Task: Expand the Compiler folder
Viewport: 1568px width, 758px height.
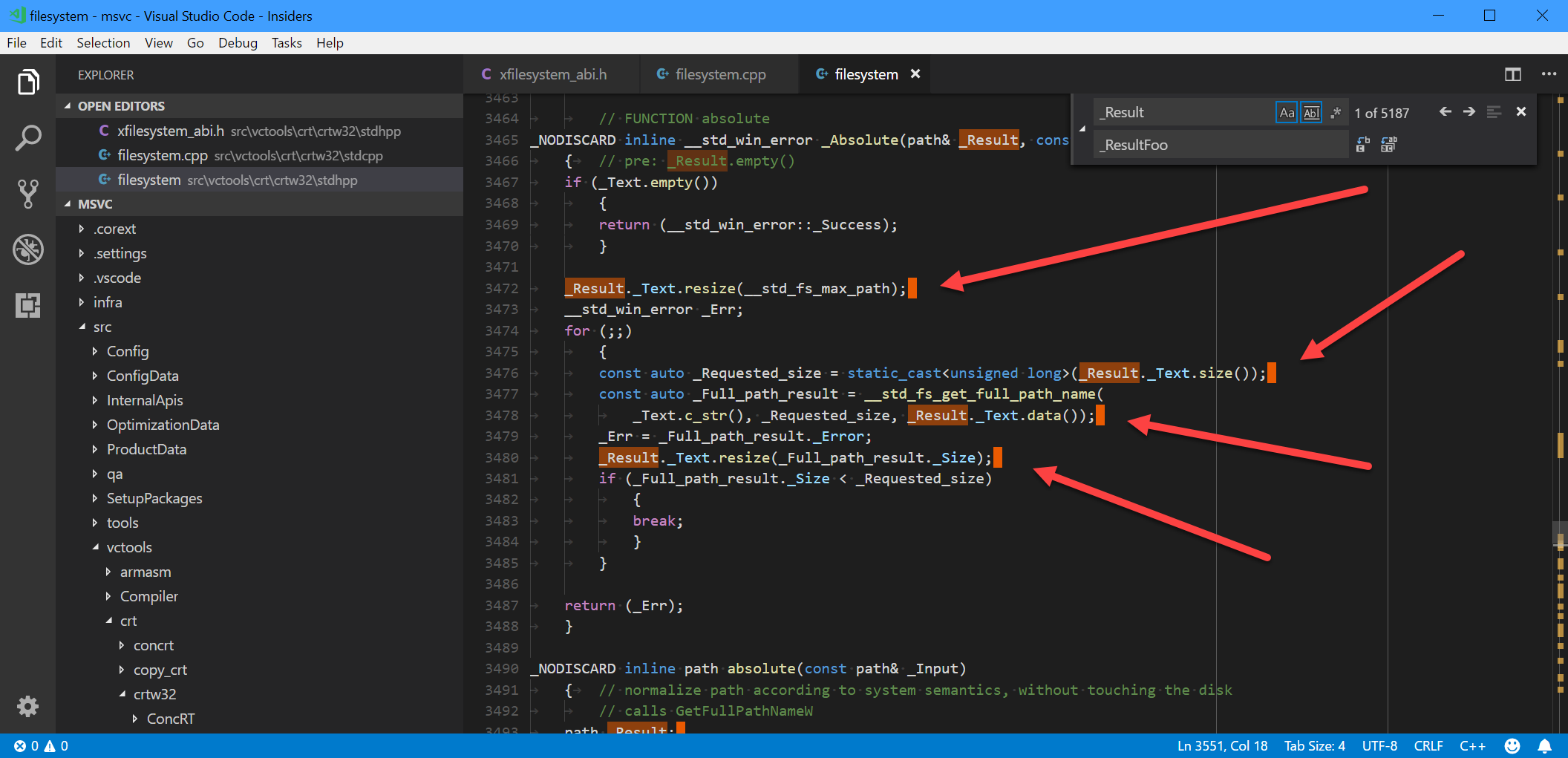Action: (x=108, y=596)
